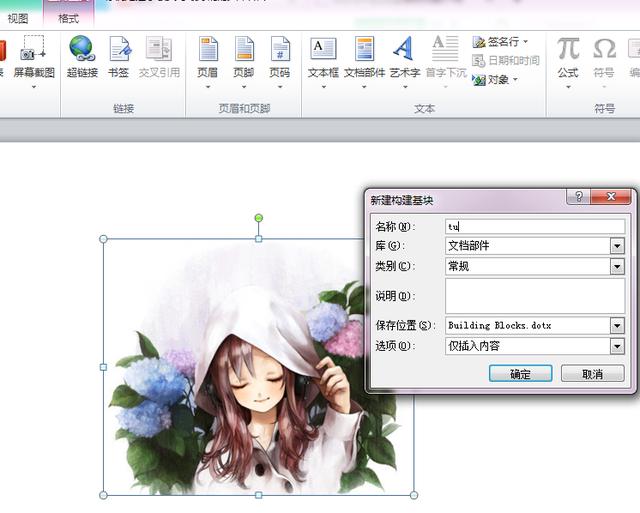
Task: Open the dropdown arrow beside 对象
Action: 515,80
